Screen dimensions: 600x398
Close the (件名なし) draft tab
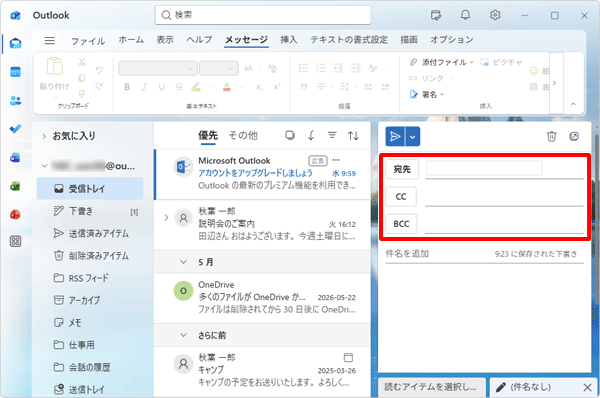pos(588,388)
